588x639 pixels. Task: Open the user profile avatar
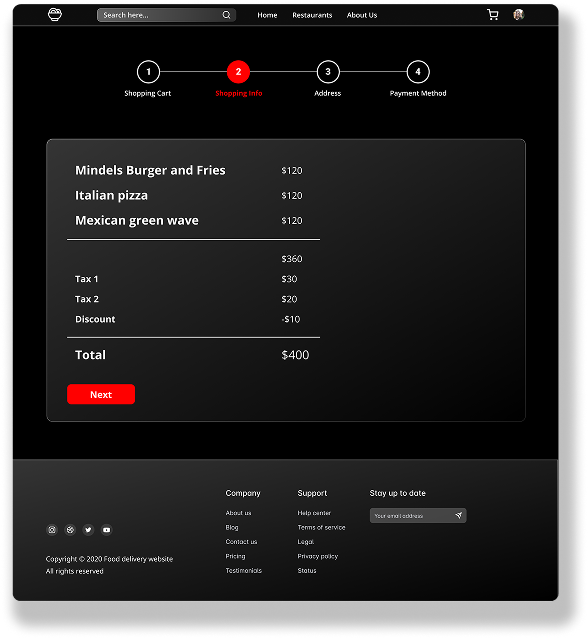click(x=518, y=15)
